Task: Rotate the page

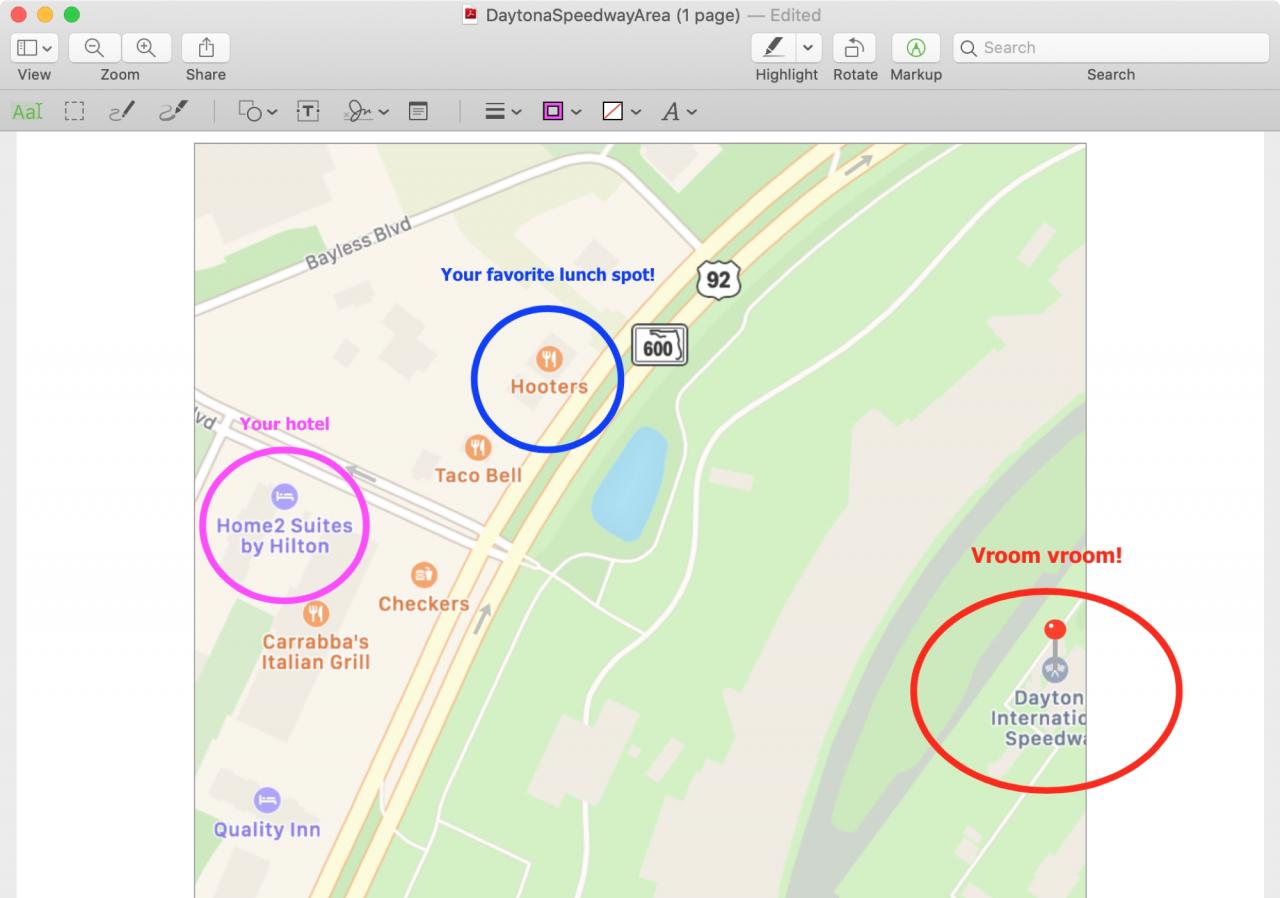Action: click(854, 47)
